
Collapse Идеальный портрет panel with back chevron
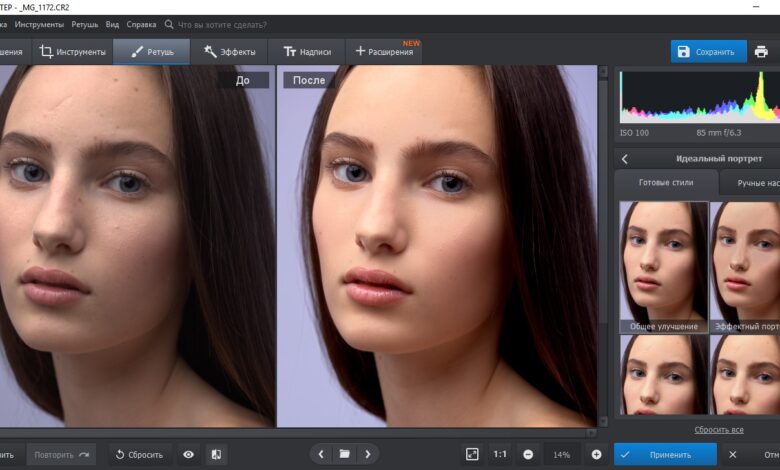(625, 159)
